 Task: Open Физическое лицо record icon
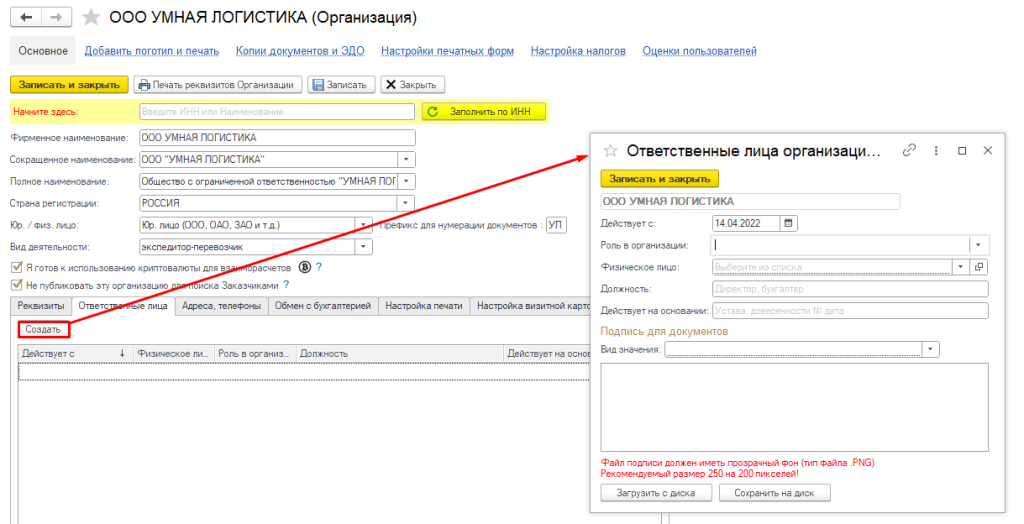click(979, 267)
